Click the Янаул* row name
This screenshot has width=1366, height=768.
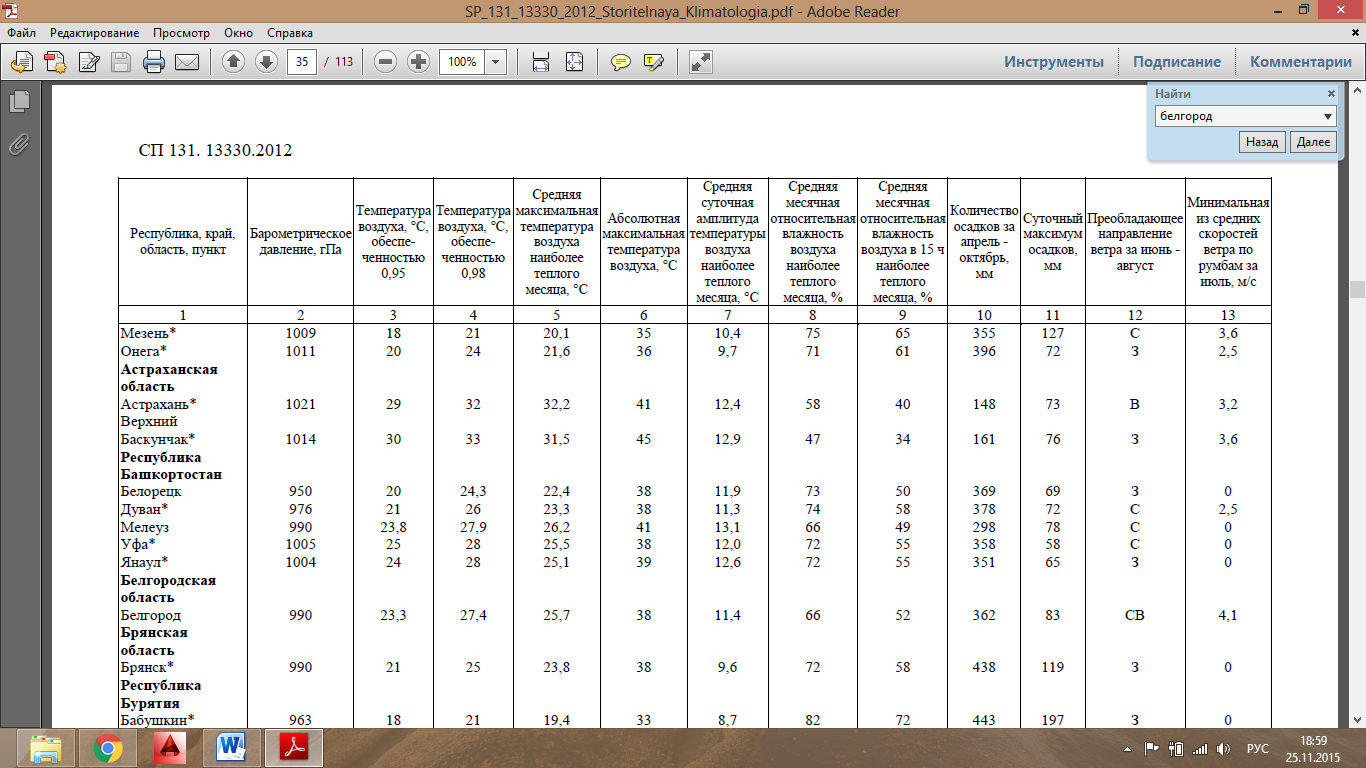point(147,562)
